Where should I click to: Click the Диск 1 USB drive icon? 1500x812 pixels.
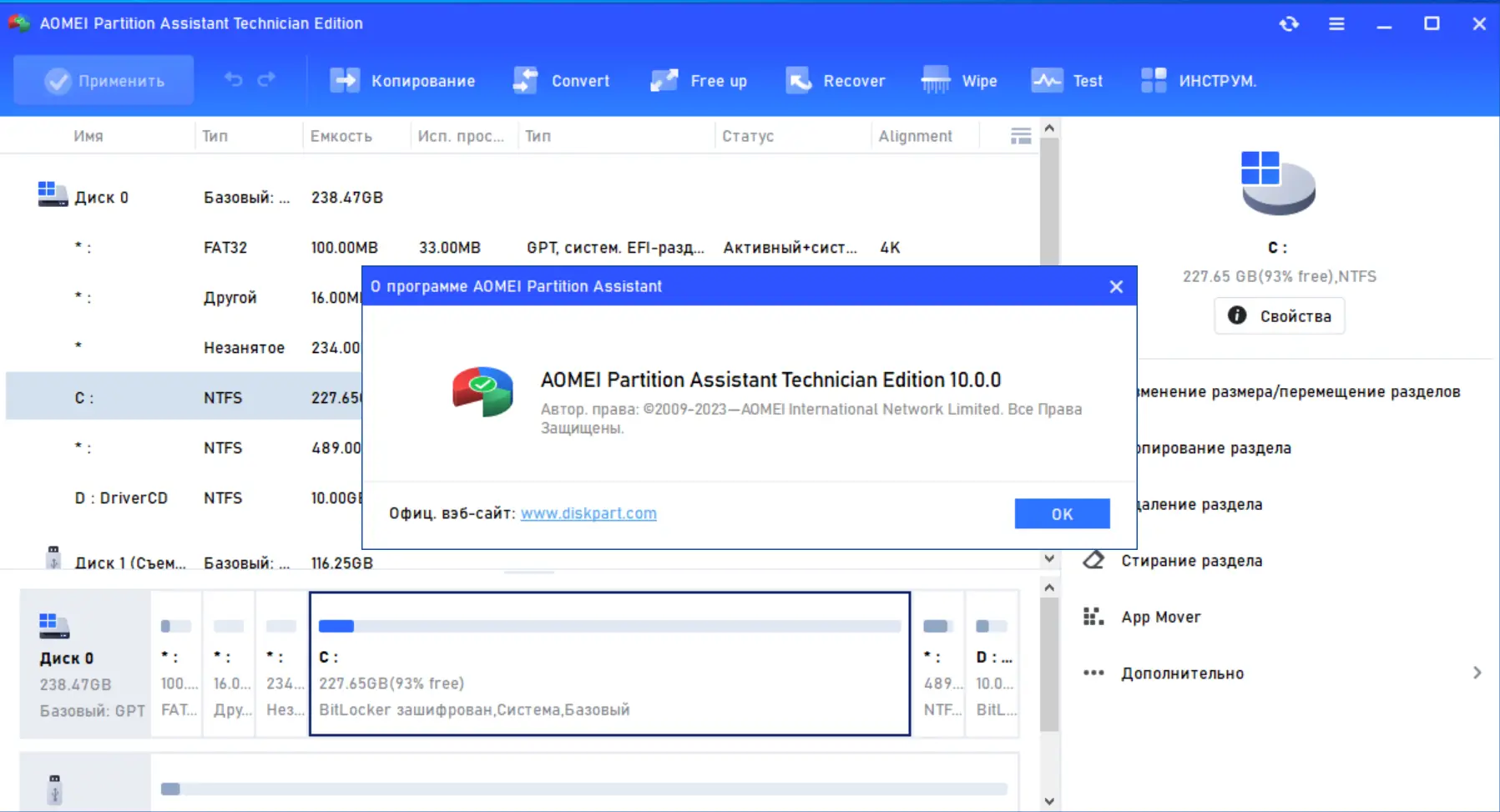[53, 557]
